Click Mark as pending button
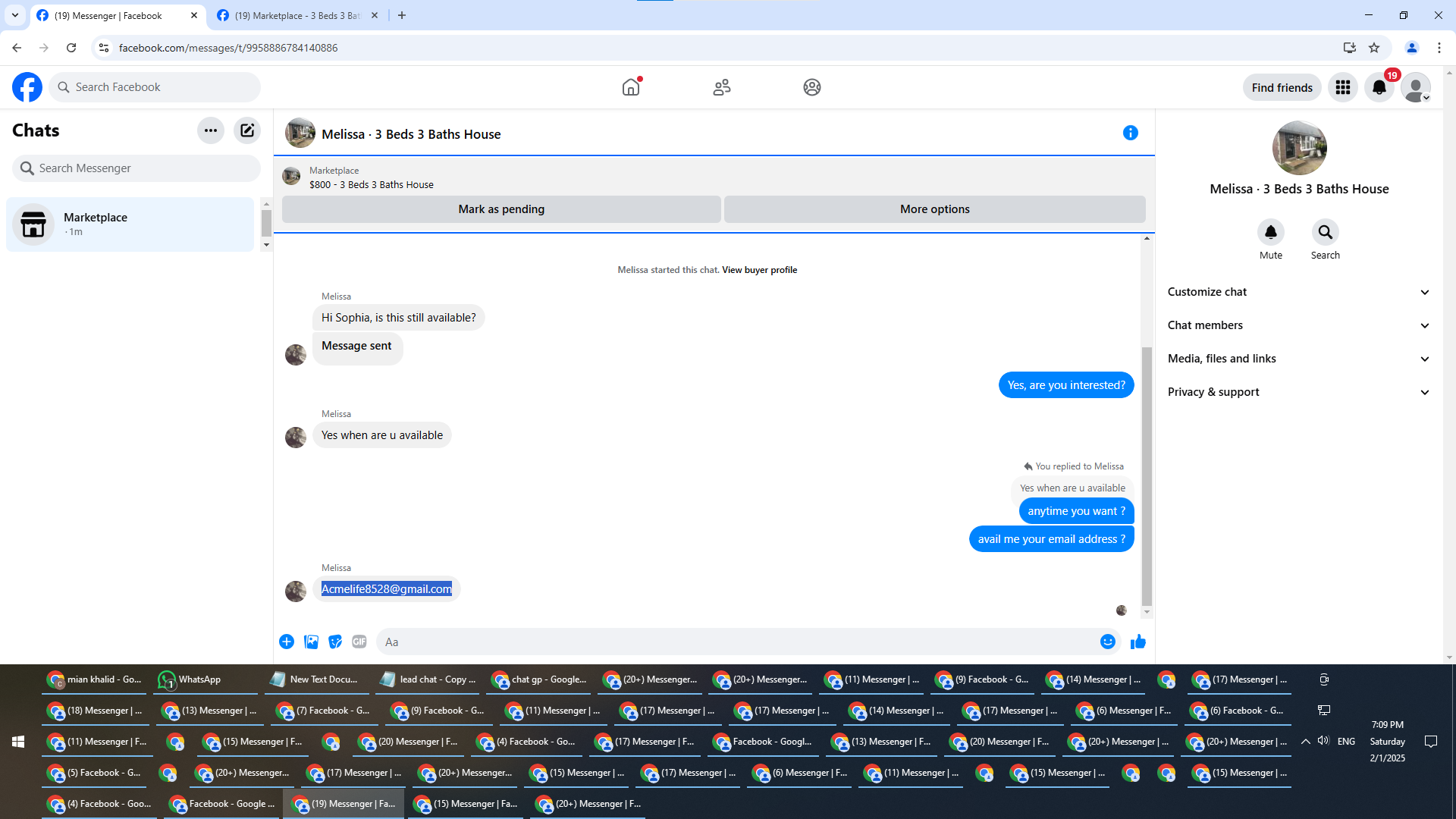This screenshot has height=819, width=1456. (x=500, y=209)
